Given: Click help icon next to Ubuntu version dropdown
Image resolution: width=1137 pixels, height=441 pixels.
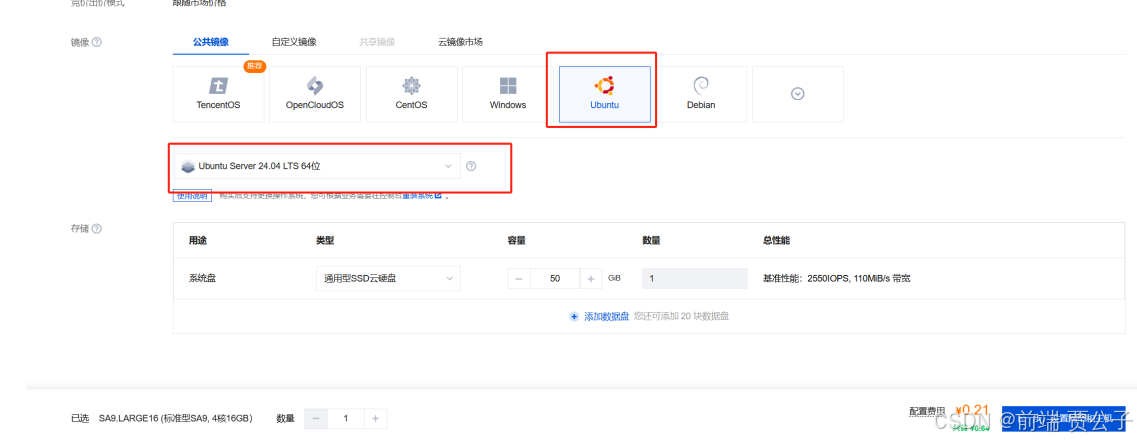Looking at the screenshot, I should tap(471, 166).
